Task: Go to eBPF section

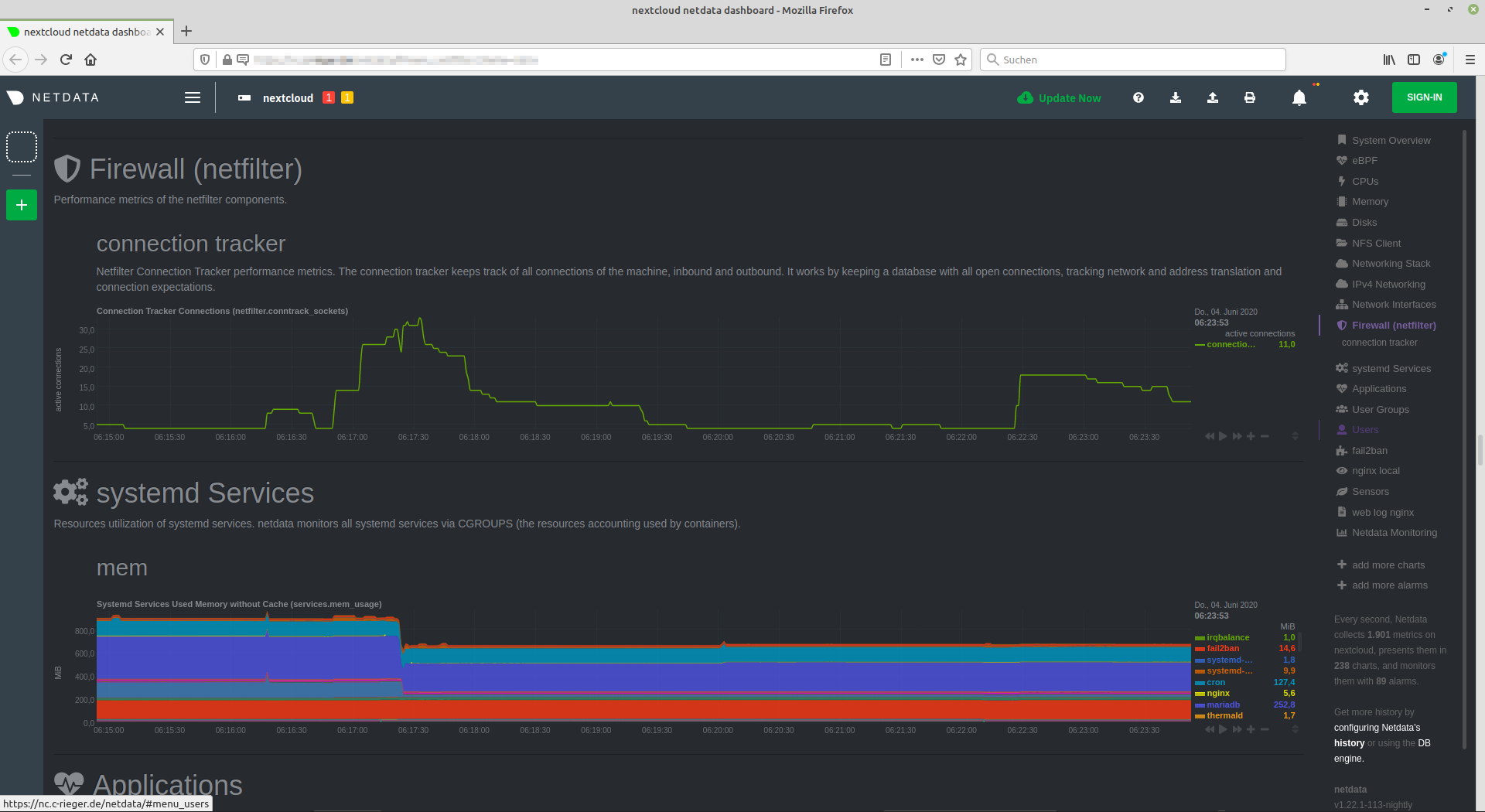Action: pyautogui.click(x=1357, y=161)
